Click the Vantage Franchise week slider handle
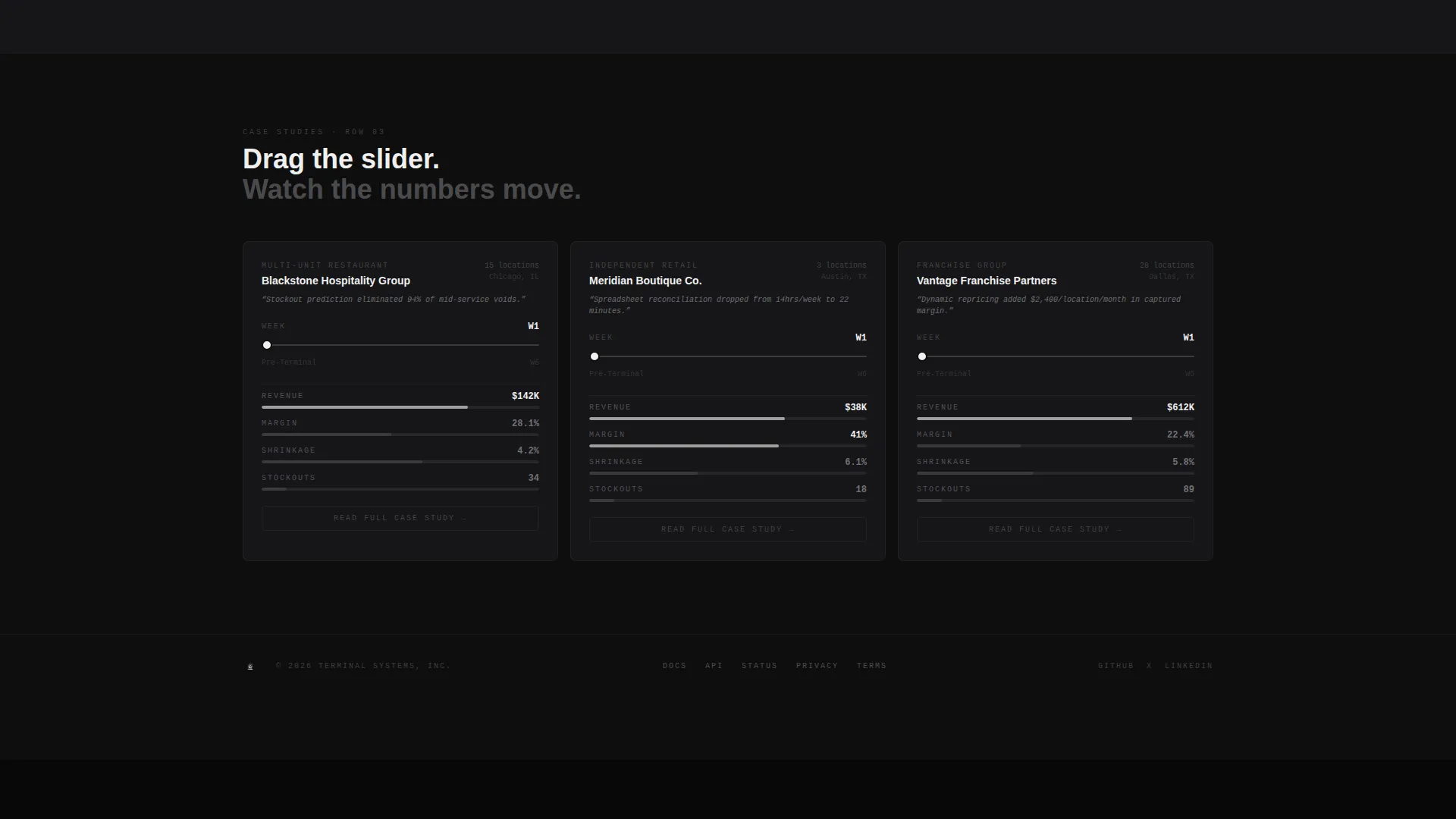The image size is (1456, 819). [922, 356]
